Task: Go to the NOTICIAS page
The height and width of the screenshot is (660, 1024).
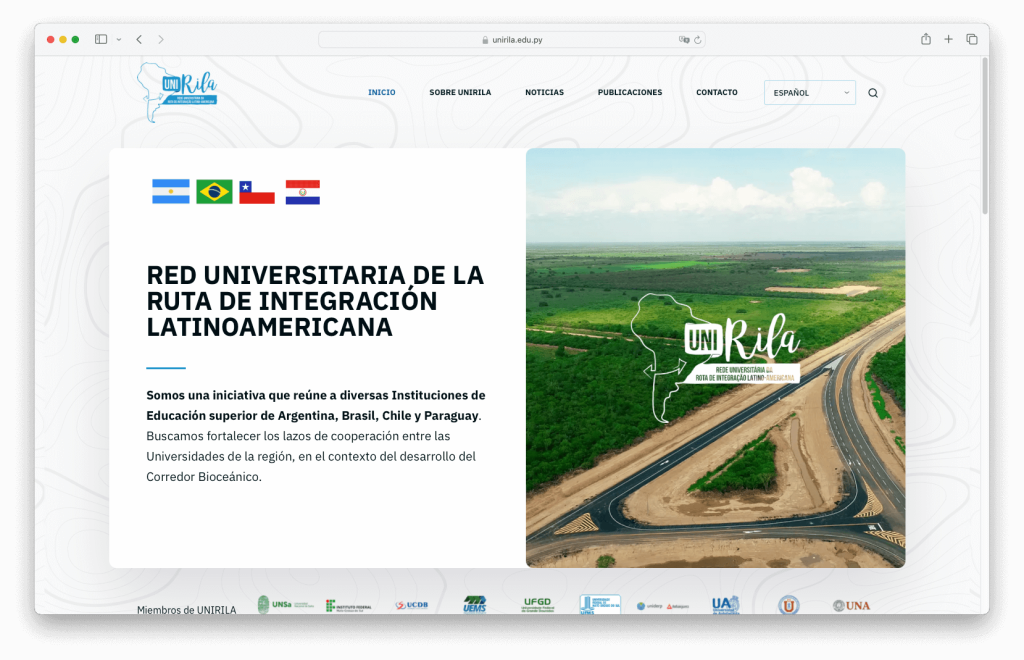Action: coord(544,92)
